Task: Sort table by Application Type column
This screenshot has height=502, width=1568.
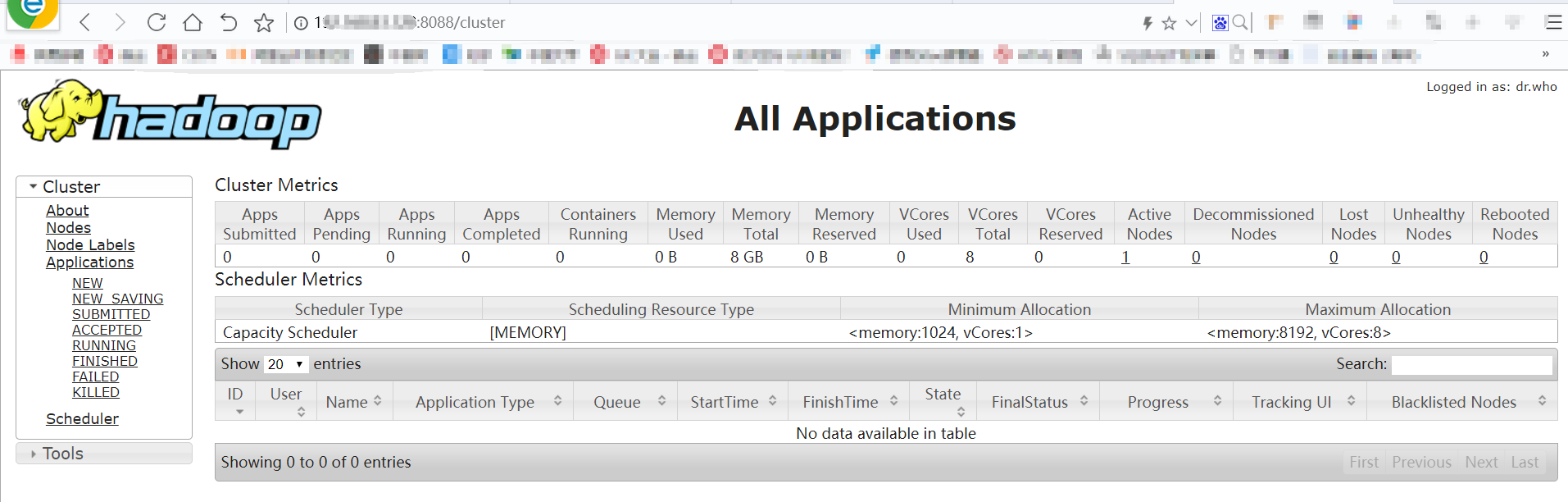Action: 483,401
